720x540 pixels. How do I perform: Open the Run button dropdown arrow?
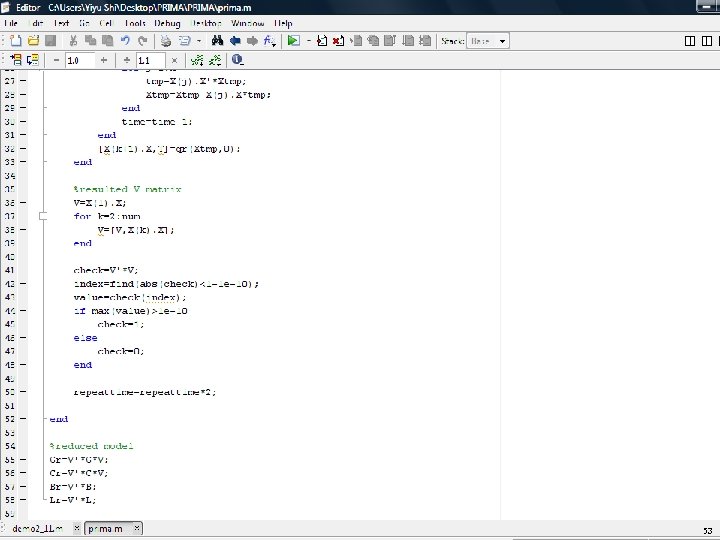click(309, 41)
